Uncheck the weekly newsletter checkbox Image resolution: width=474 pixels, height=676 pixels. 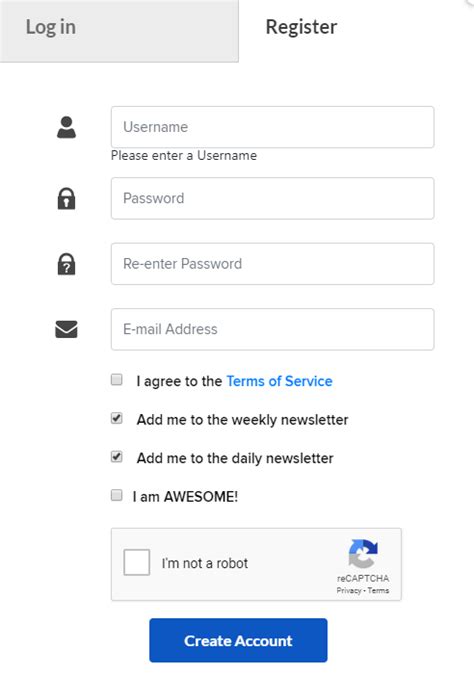point(116,418)
